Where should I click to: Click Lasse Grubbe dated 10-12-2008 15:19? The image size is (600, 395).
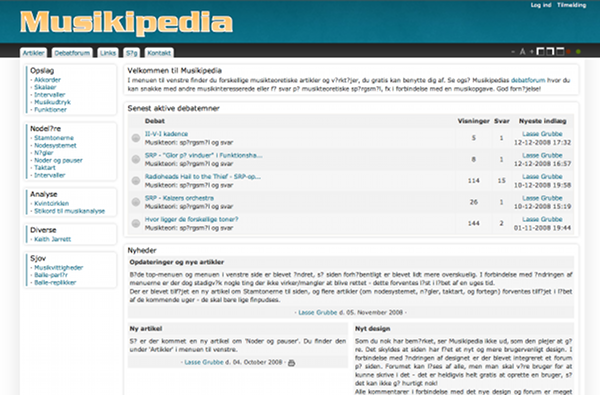tap(543, 198)
